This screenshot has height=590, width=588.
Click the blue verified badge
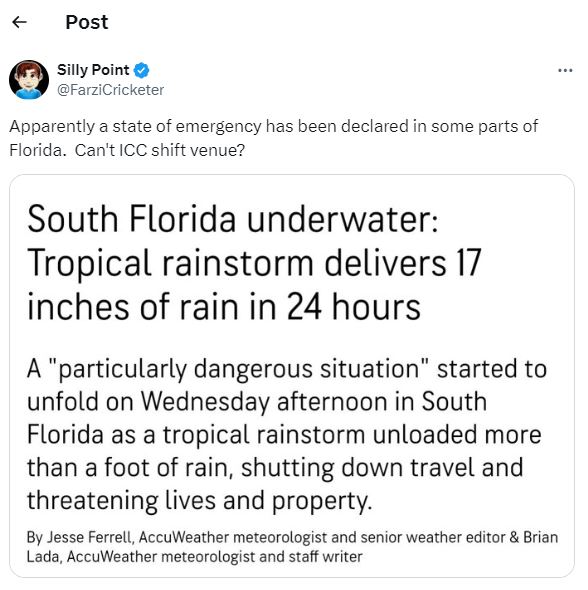141,70
